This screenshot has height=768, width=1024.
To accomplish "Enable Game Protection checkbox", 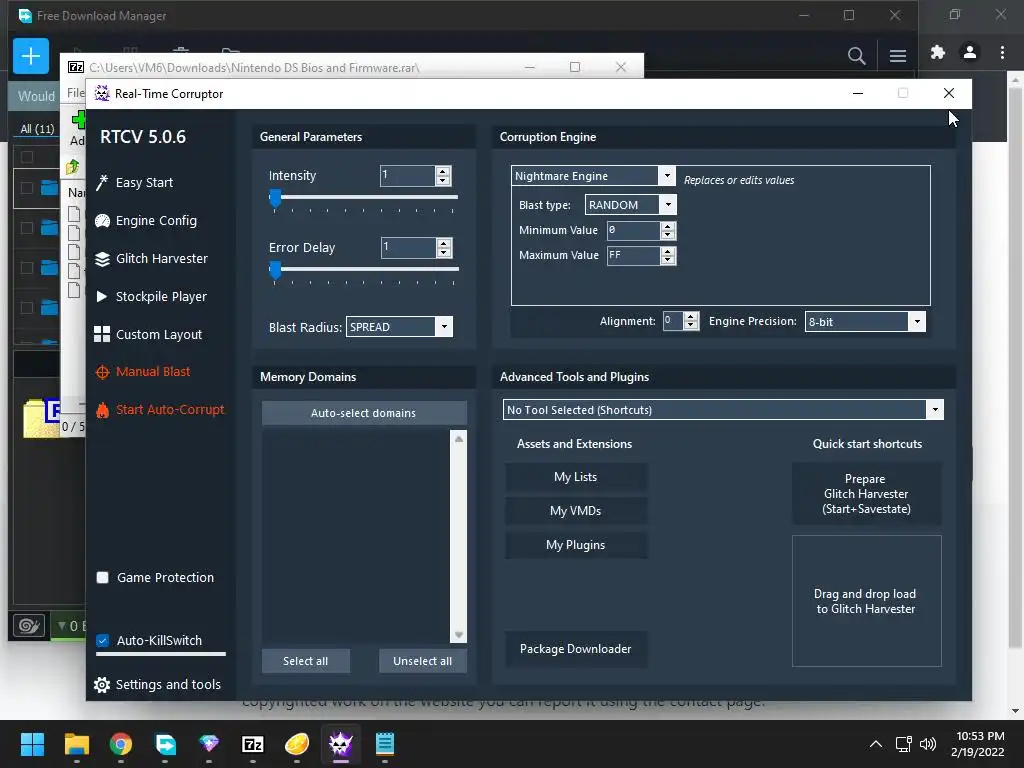I will coord(103,577).
